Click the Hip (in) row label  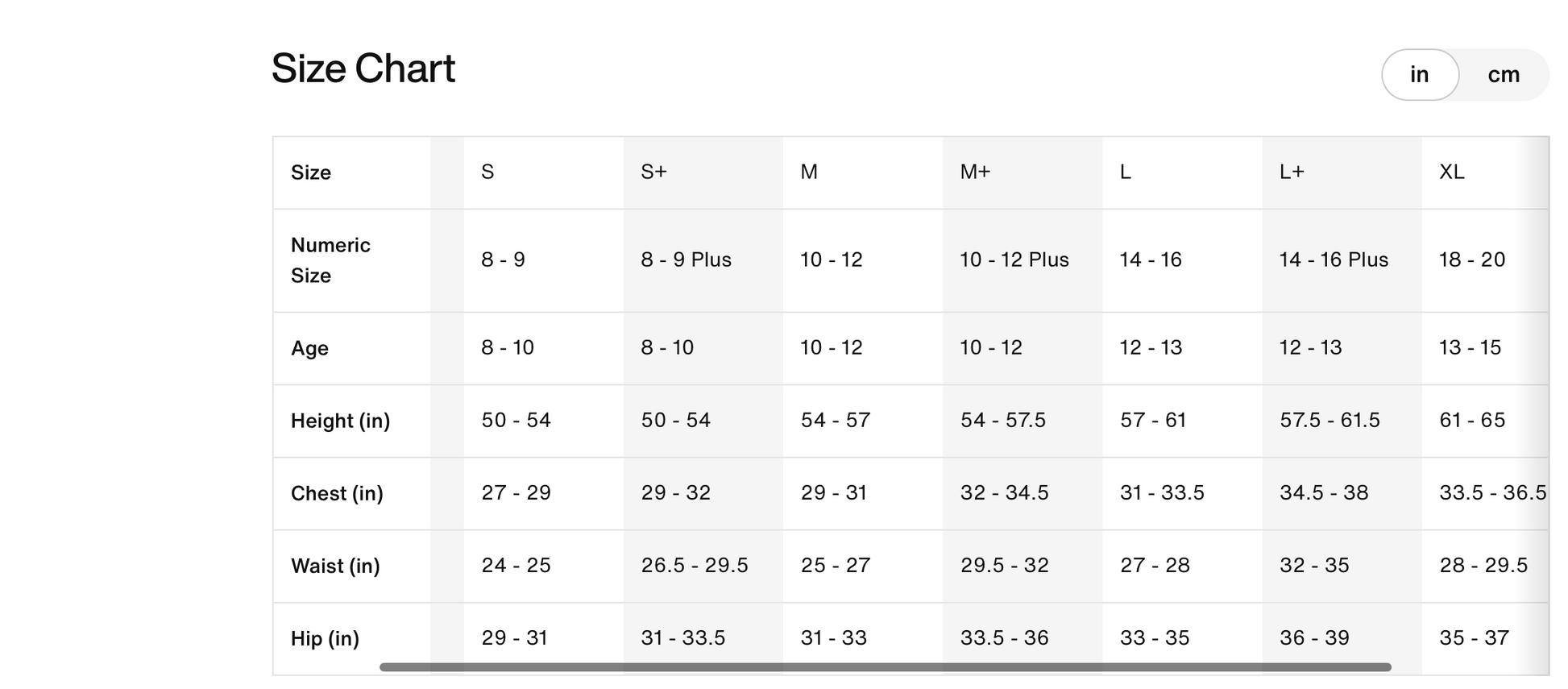[x=325, y=638]
